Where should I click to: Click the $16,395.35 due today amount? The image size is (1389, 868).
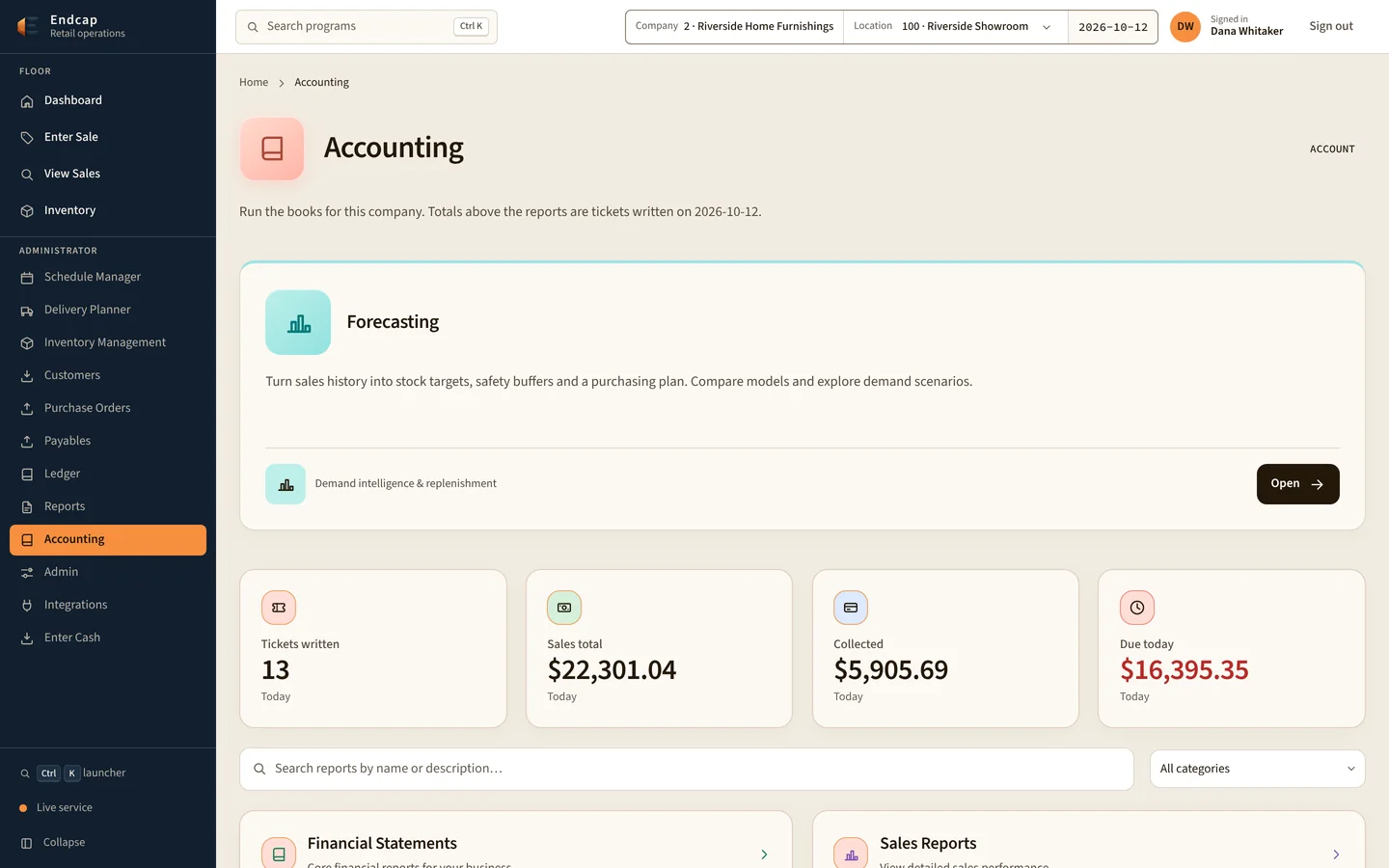(1185, 669)
